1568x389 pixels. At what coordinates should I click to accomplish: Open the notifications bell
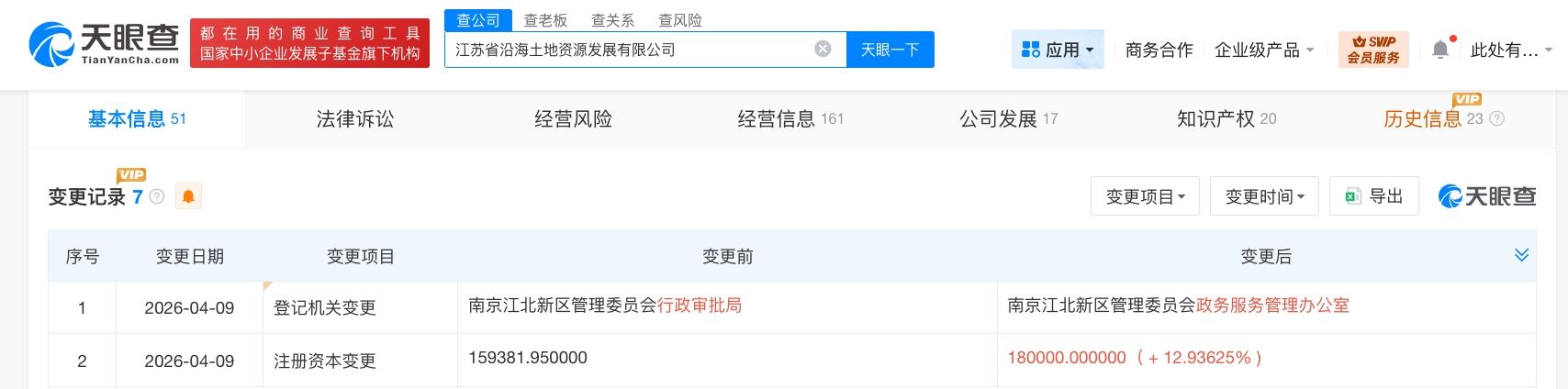[1440, 50]
